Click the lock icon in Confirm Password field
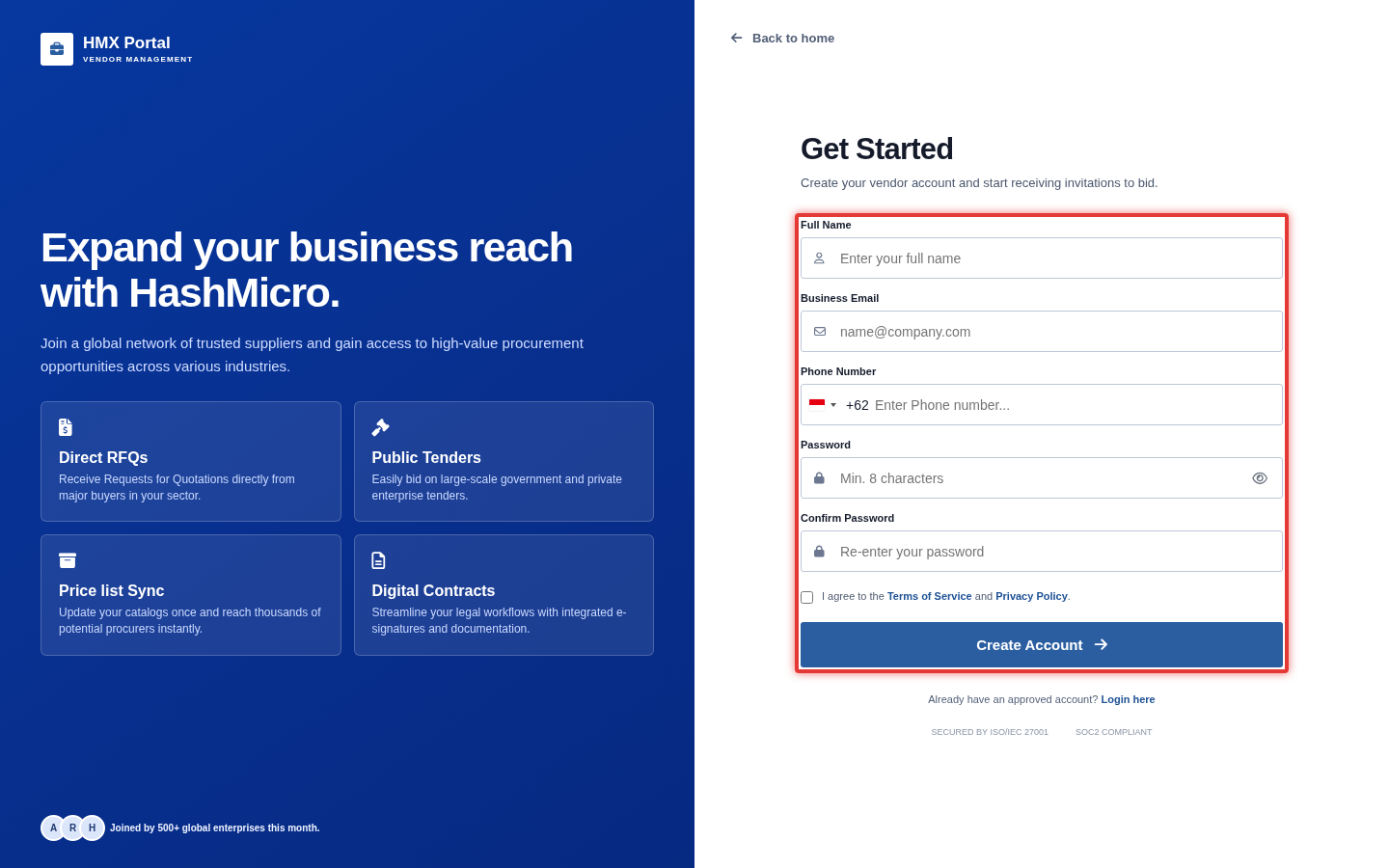The width and height of the screenshot is (1389, 868). click(x=819, y=552)
